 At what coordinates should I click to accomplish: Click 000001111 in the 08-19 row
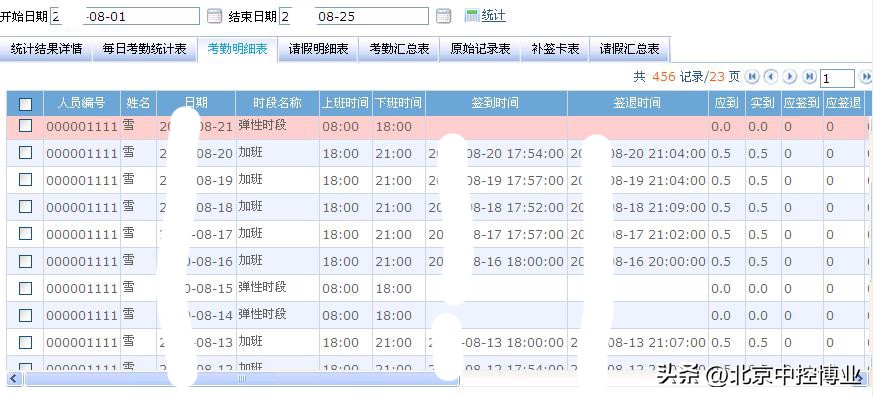[x=82, y=180]
